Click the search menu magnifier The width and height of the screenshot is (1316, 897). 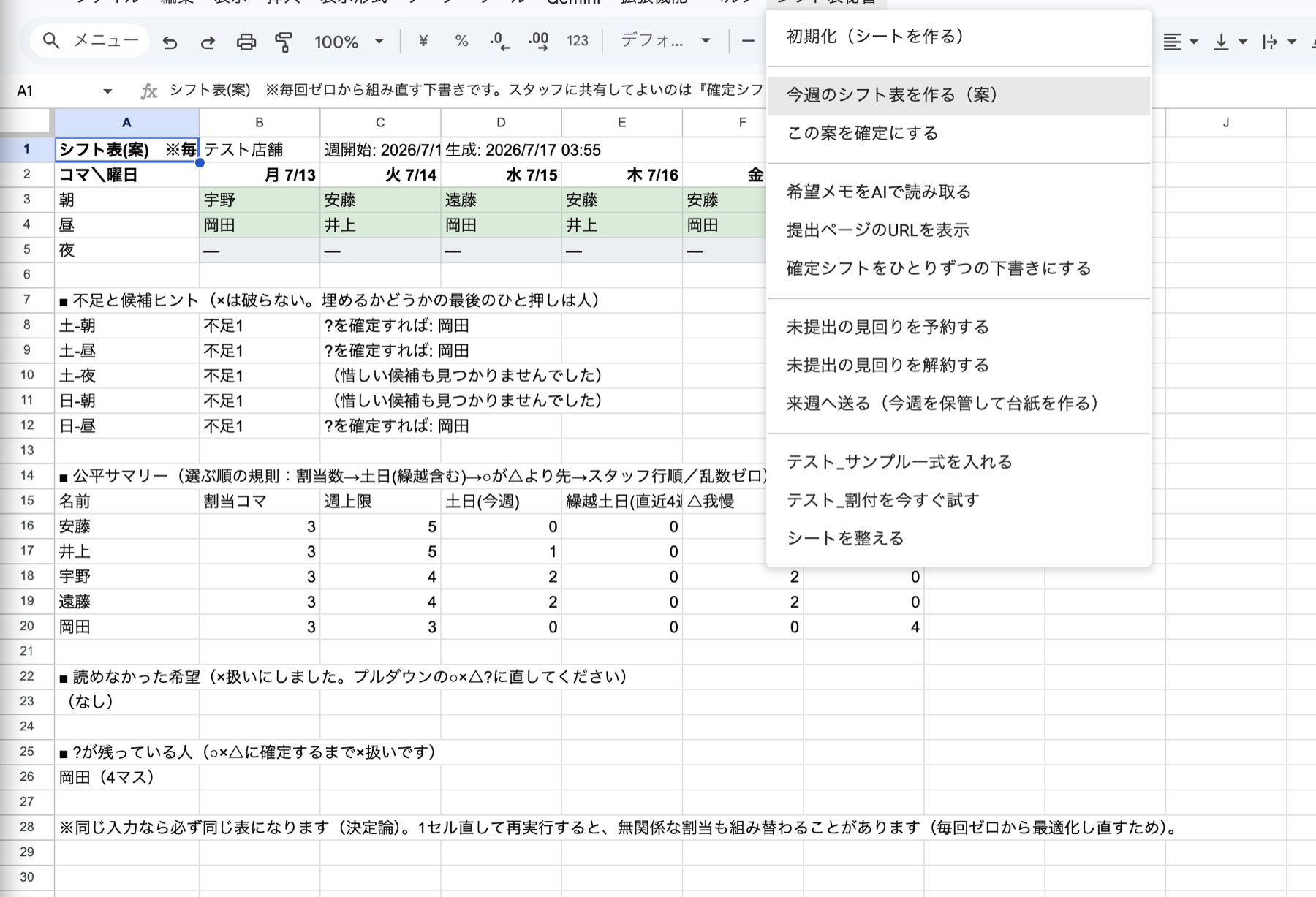[x=51, y=41]
